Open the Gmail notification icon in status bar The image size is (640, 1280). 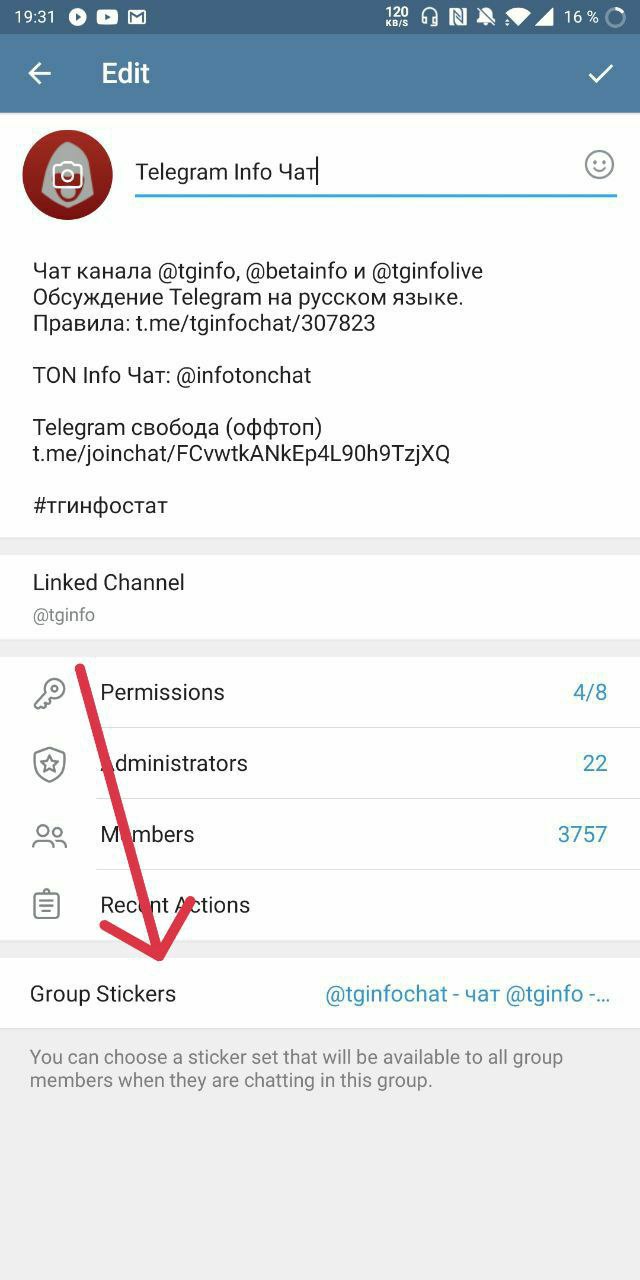tap(137, 17)
